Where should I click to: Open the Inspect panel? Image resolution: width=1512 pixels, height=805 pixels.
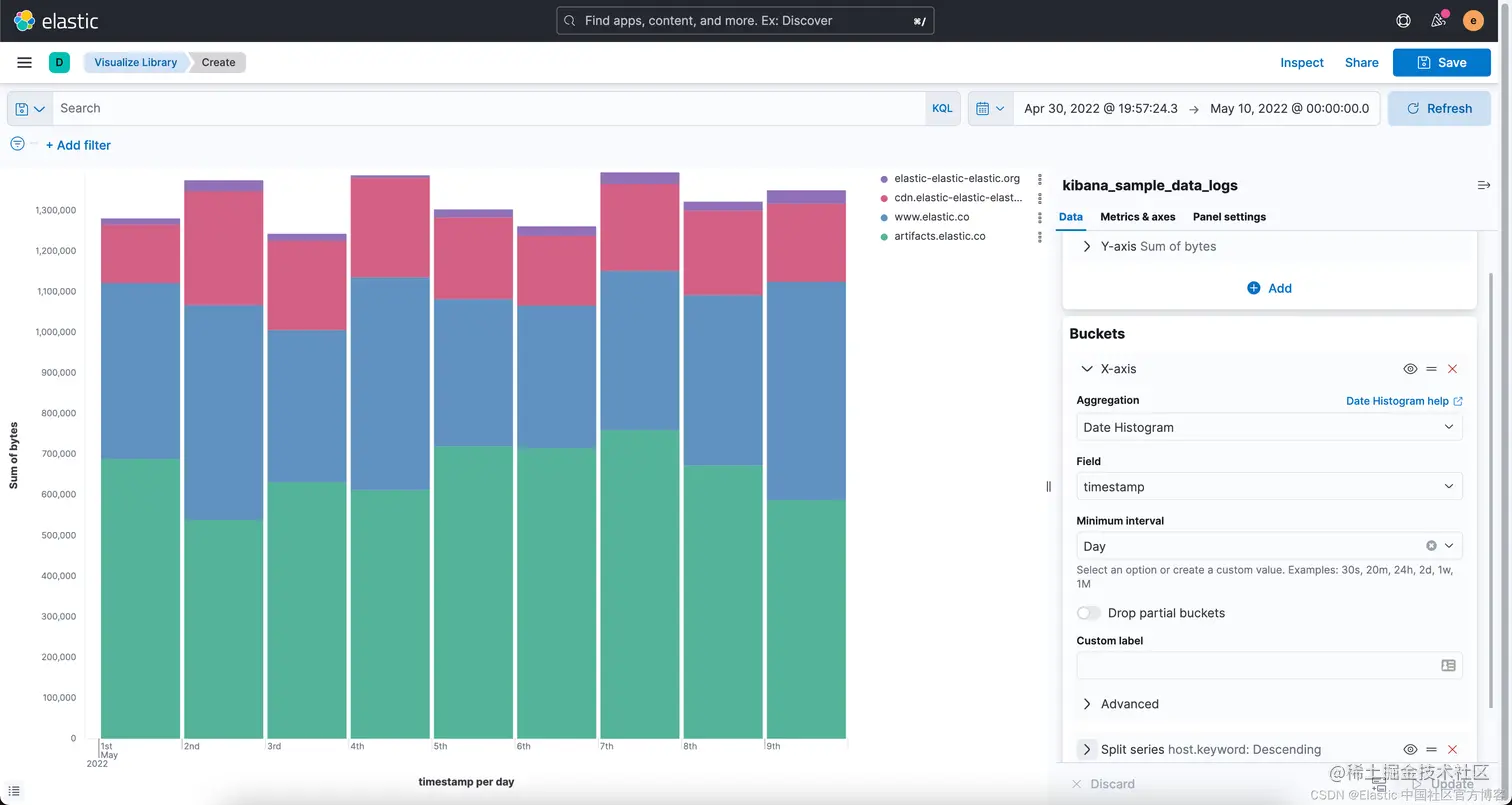point(1302,62)
